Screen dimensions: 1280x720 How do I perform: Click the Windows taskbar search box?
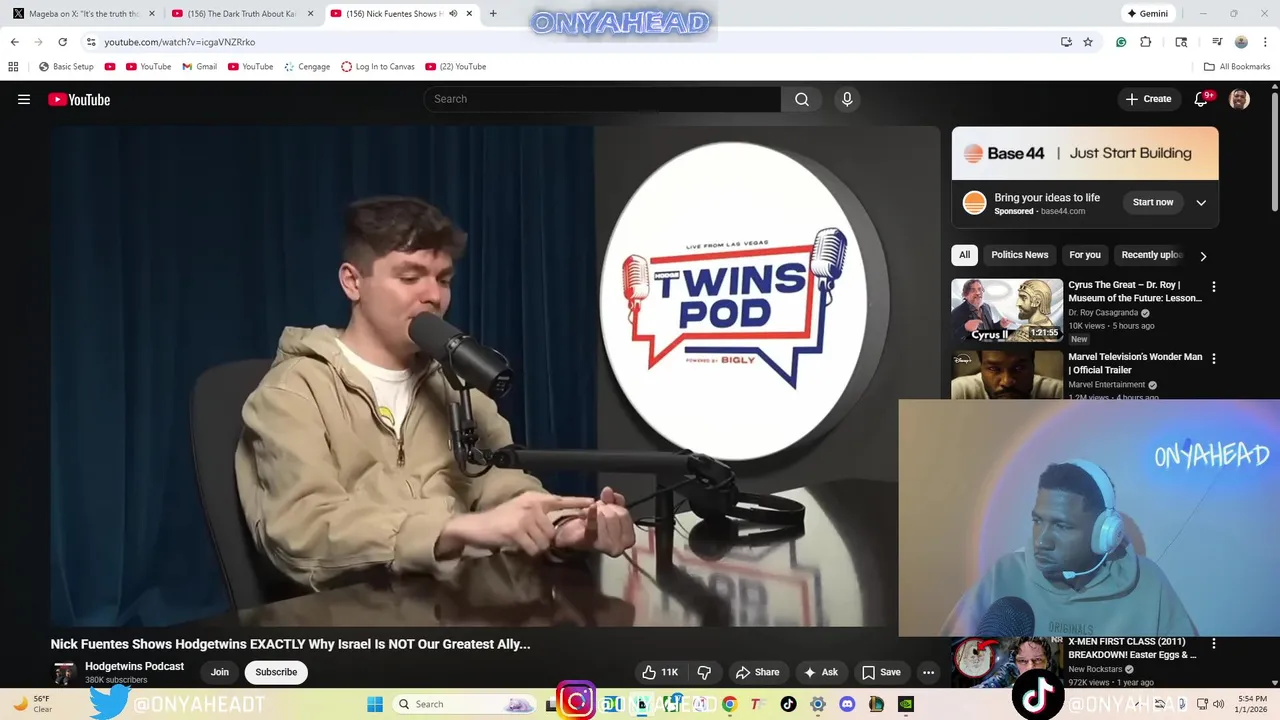pos(466,704)
